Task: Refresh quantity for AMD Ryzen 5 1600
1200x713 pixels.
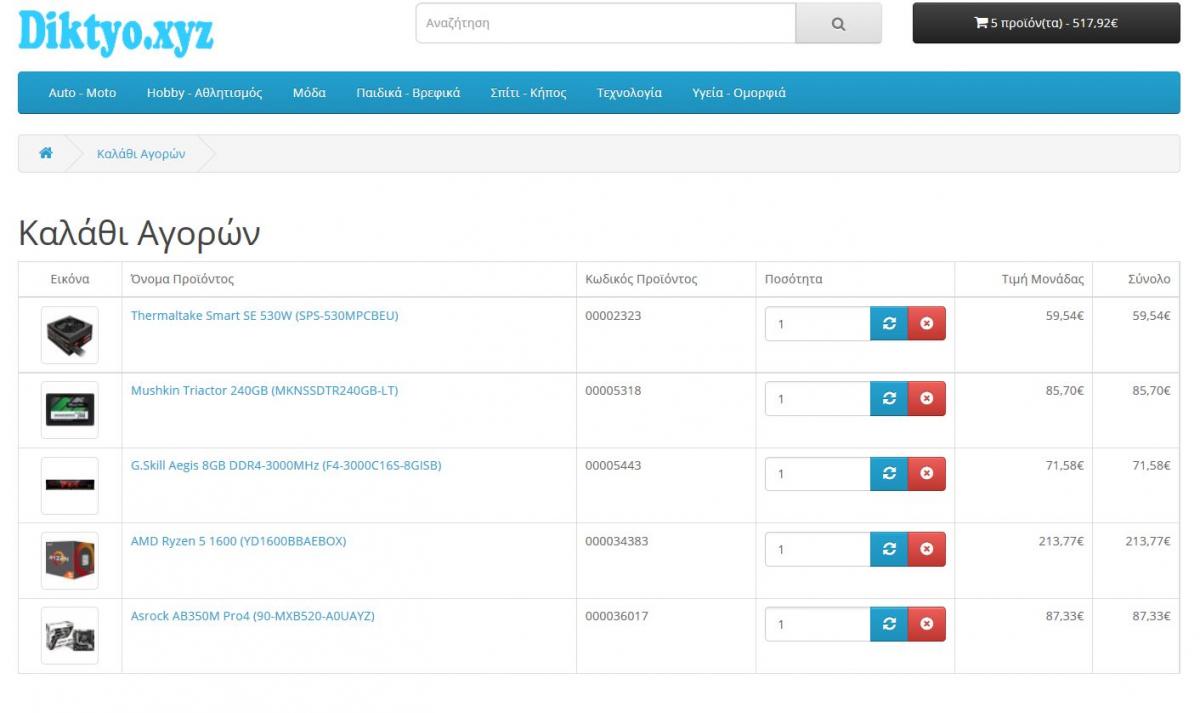Action: point(889,549)
